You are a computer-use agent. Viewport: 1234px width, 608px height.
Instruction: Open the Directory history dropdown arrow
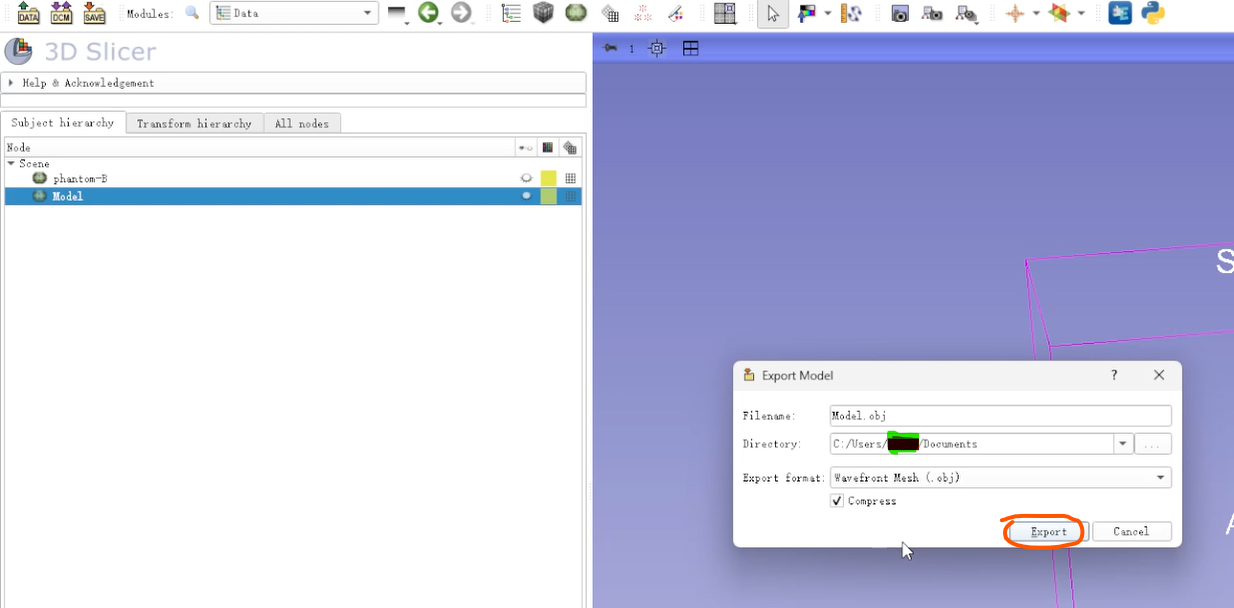click(1123, 444)
